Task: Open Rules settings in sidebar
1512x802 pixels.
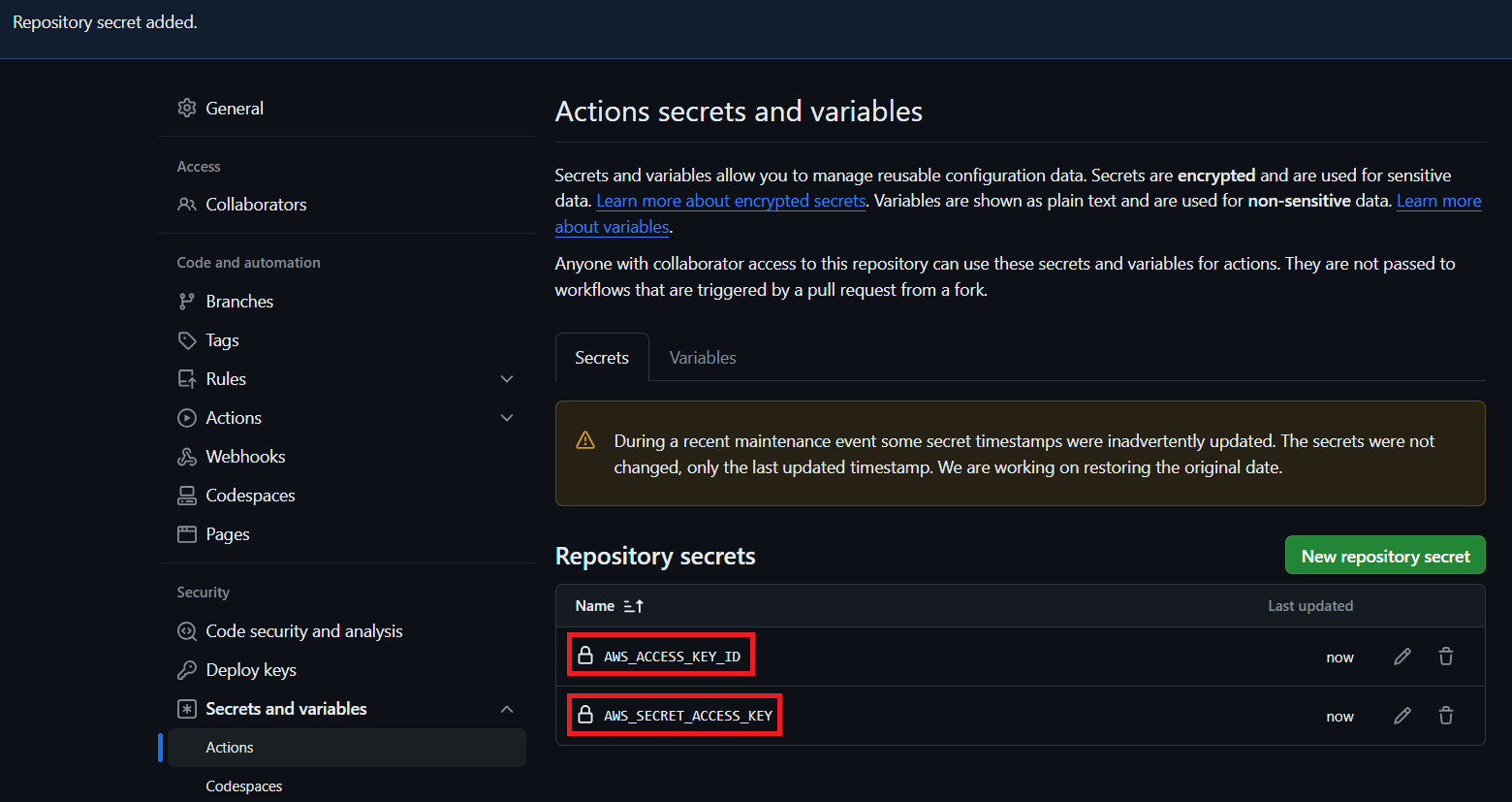Action: pos(347,379)
